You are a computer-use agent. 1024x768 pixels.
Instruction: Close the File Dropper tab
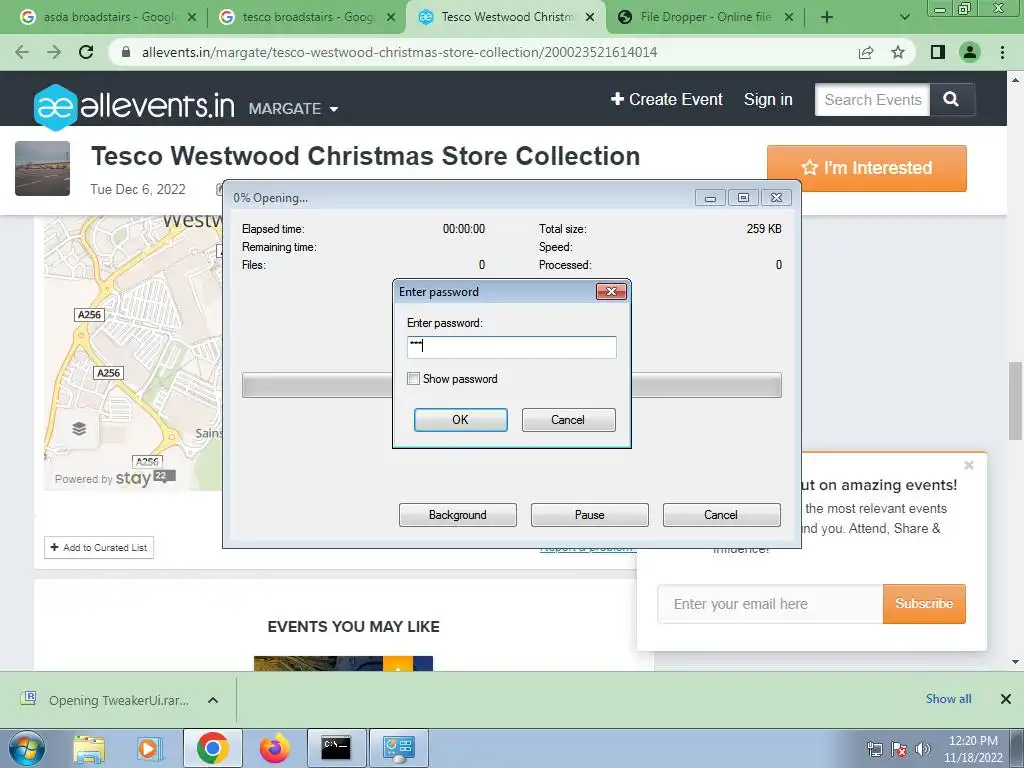coord(789,17)
